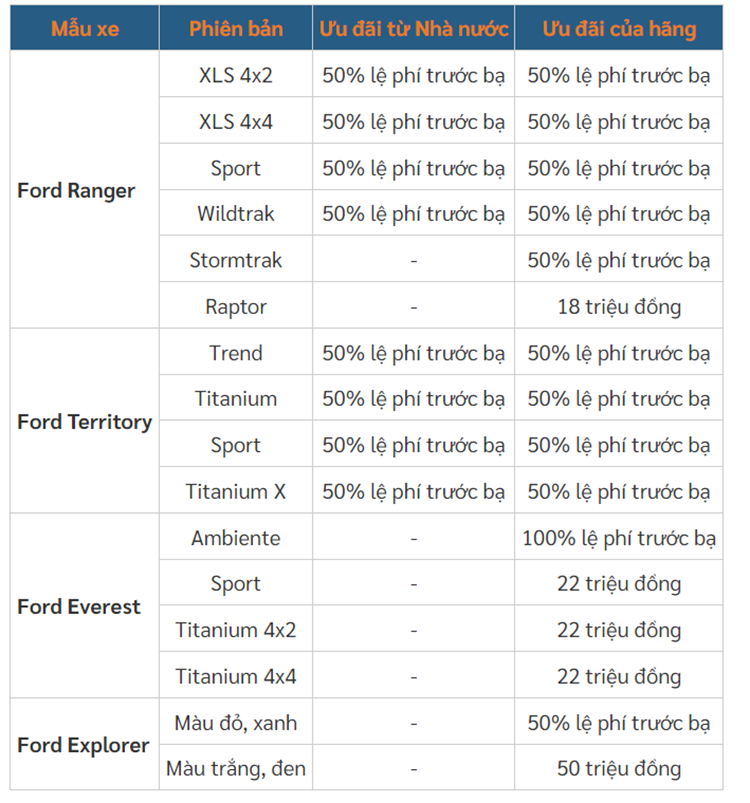Screen dimensions: 750x803
Task: Click the XLS 4x2 version cell
Action: click(236, 76)
